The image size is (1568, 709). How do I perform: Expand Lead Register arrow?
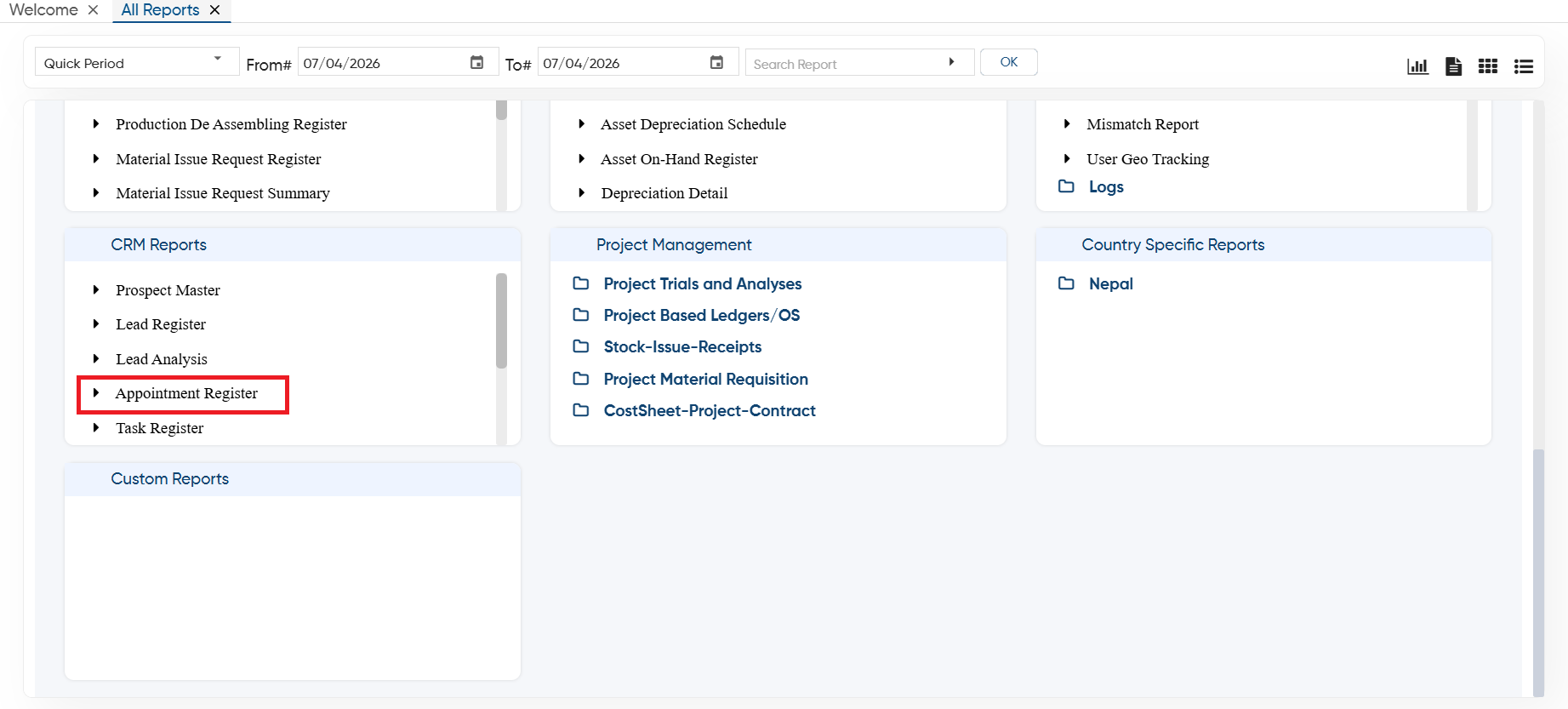click(96, 324)
